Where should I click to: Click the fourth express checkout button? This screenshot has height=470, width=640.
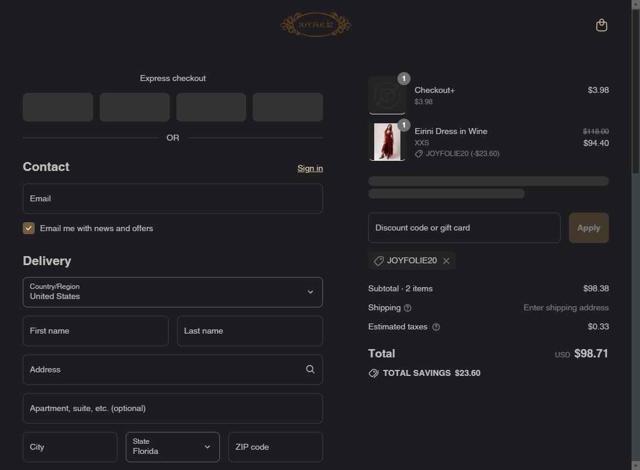click(288, 107)
